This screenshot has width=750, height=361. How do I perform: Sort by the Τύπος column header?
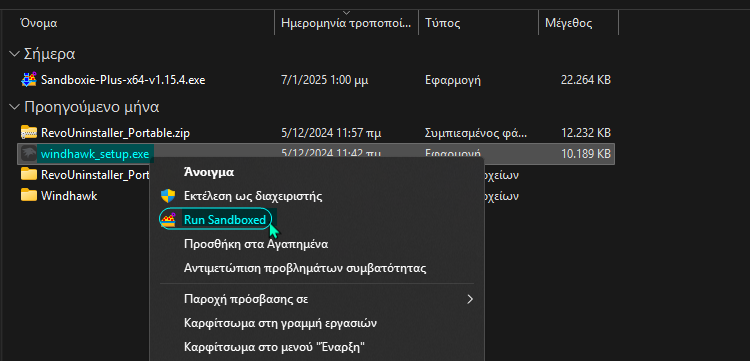(x=442, y=23)
